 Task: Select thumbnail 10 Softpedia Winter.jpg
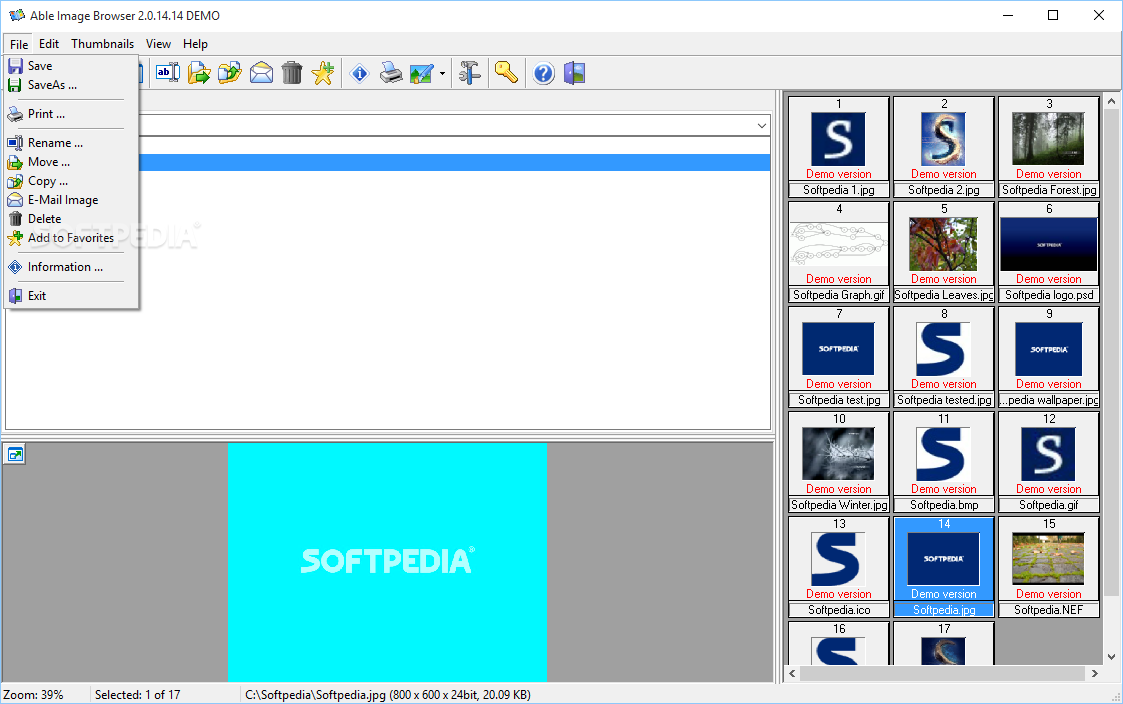pyautogui.click(x=839, y=462)
